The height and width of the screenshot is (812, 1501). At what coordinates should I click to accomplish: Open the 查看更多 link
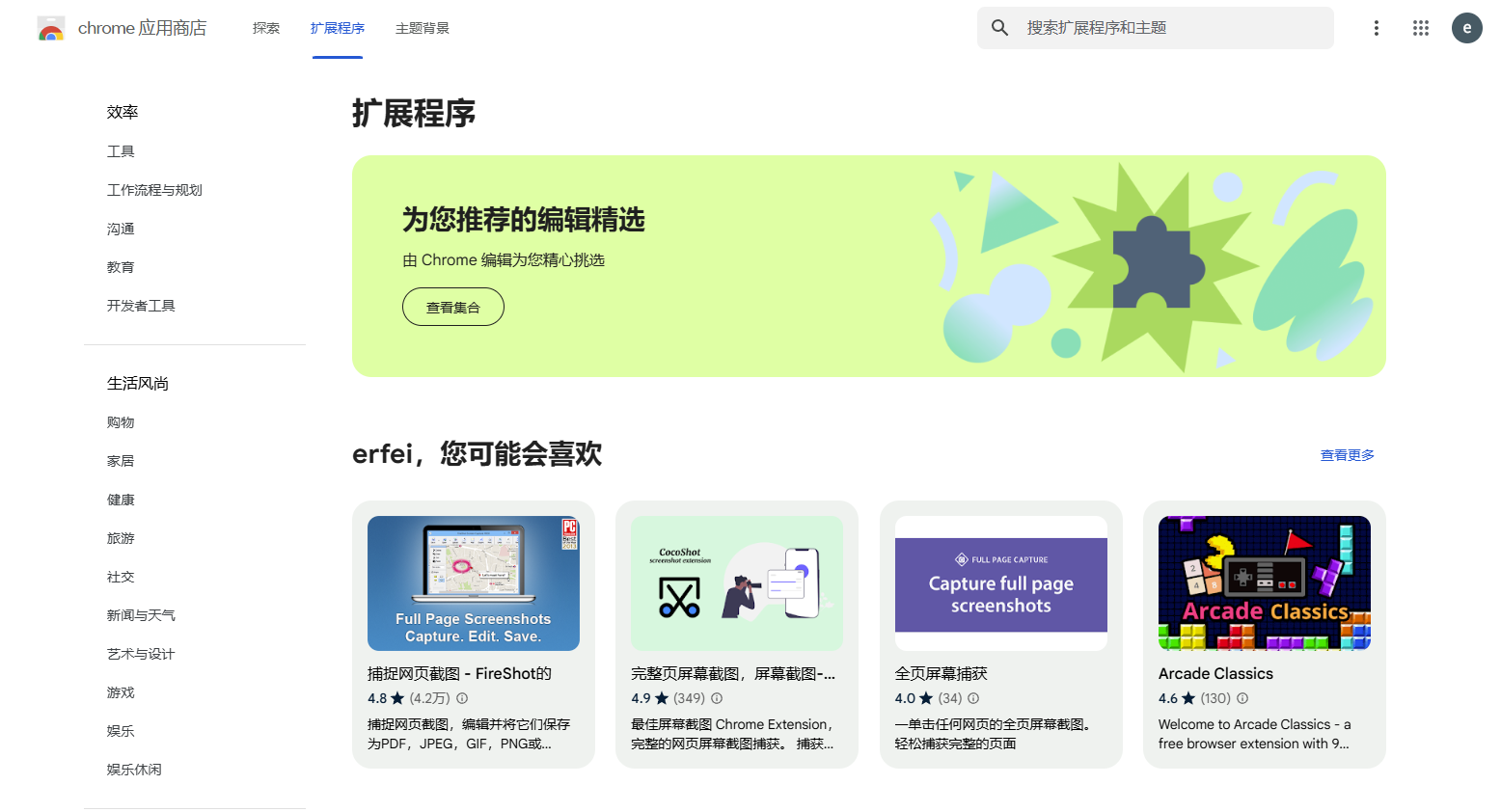(1348, 455)
